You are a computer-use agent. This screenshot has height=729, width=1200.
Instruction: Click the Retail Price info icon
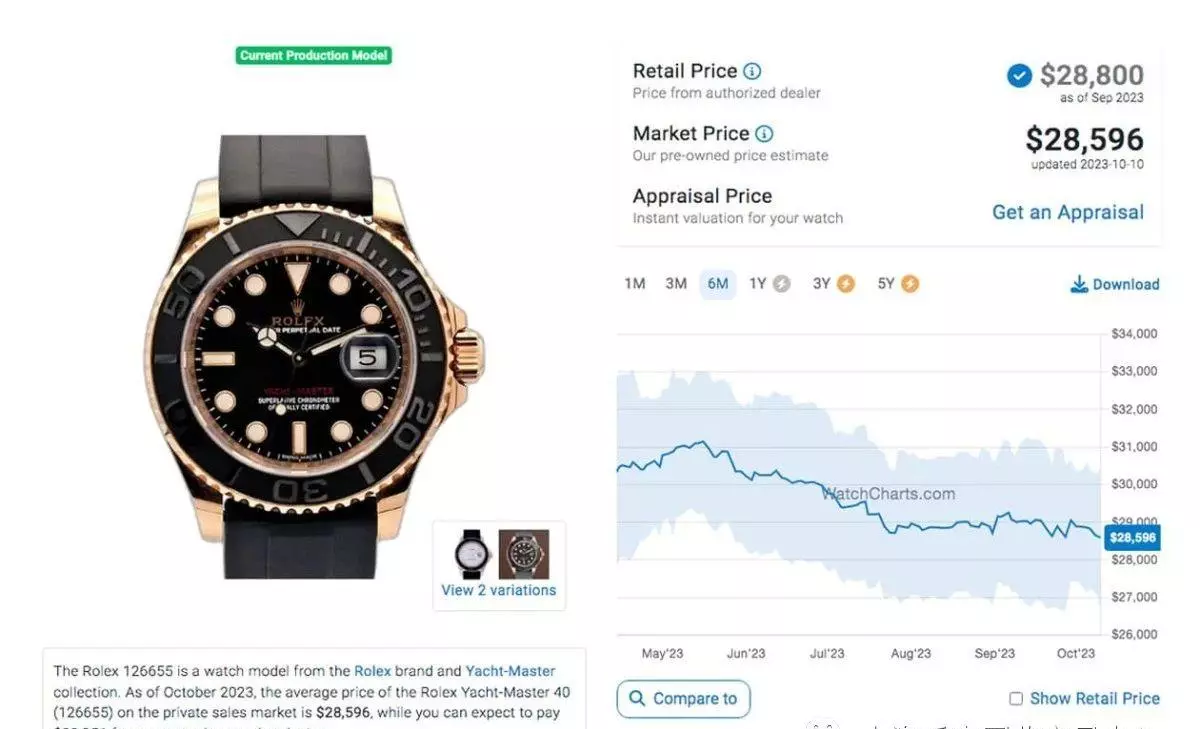pos(752,71)
